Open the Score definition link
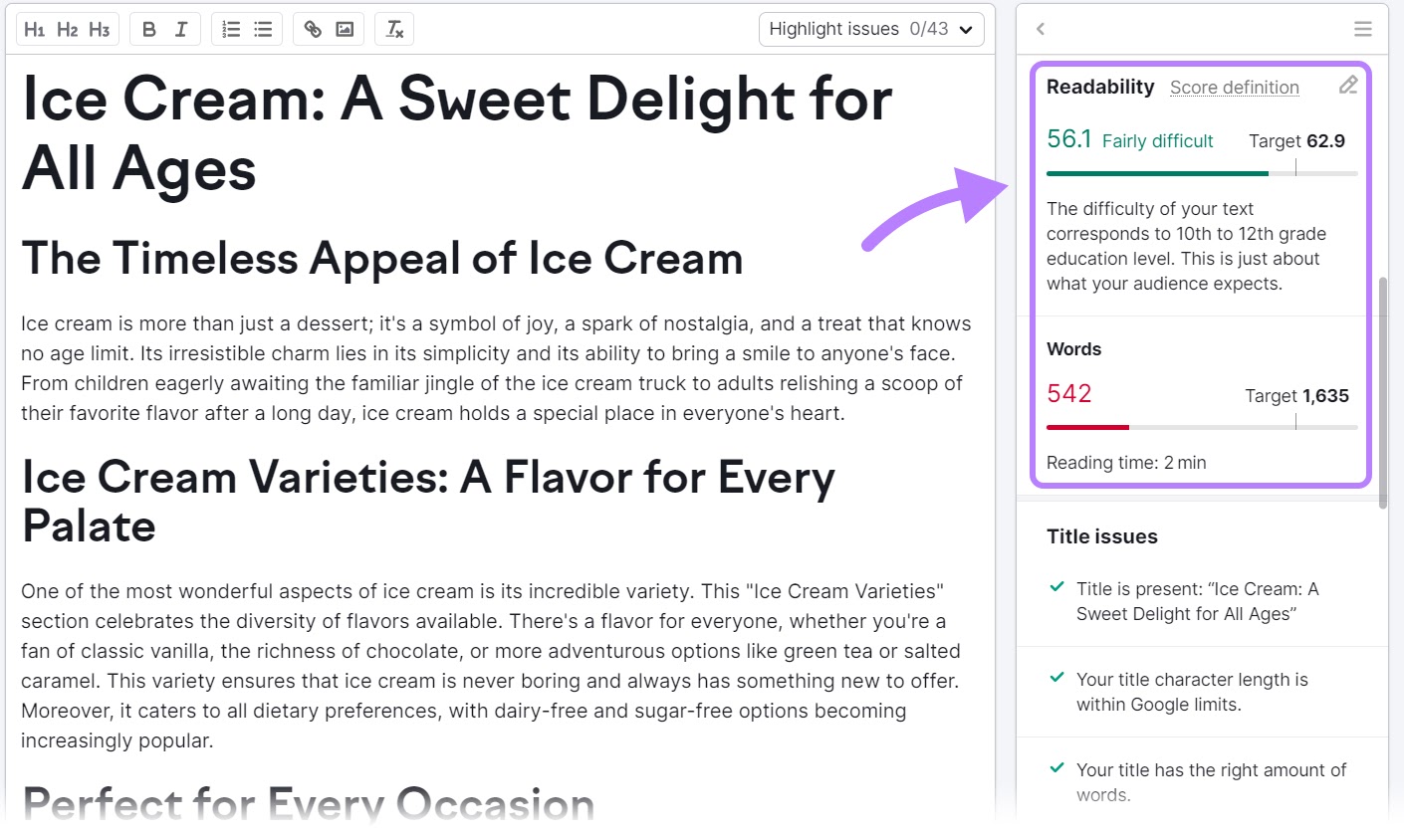 1234,88
